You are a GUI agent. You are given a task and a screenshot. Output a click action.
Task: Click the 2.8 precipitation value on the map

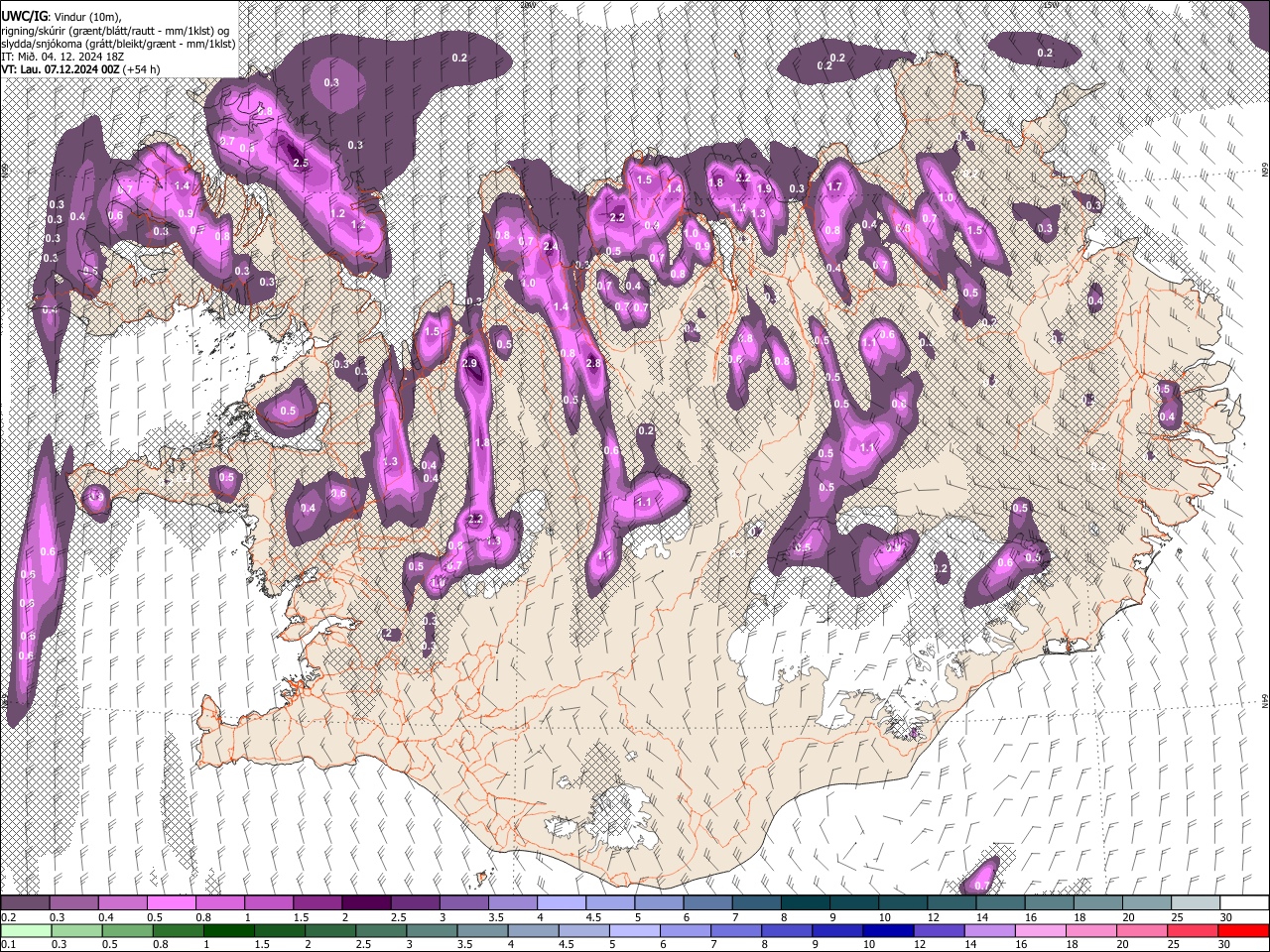(x=593, y=364)
